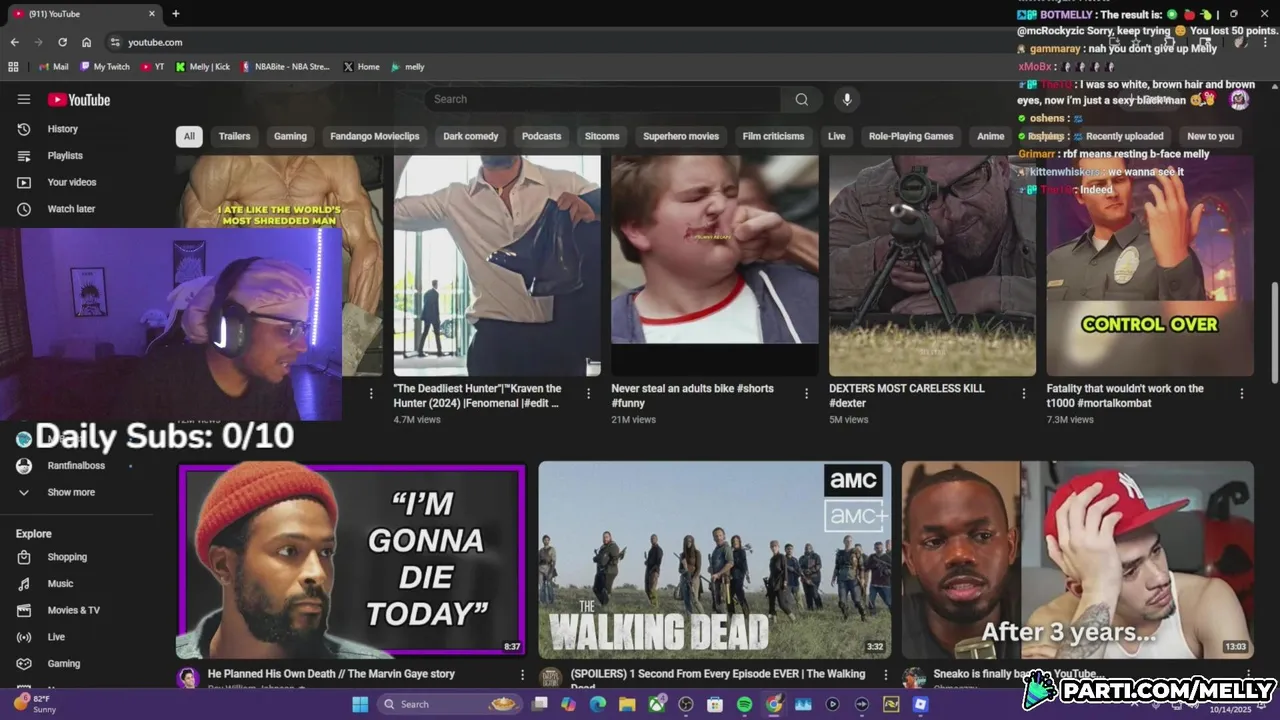Open the Windows Start menu
The width and height of the screenshot is (1280, 720).
pos(360,704)
